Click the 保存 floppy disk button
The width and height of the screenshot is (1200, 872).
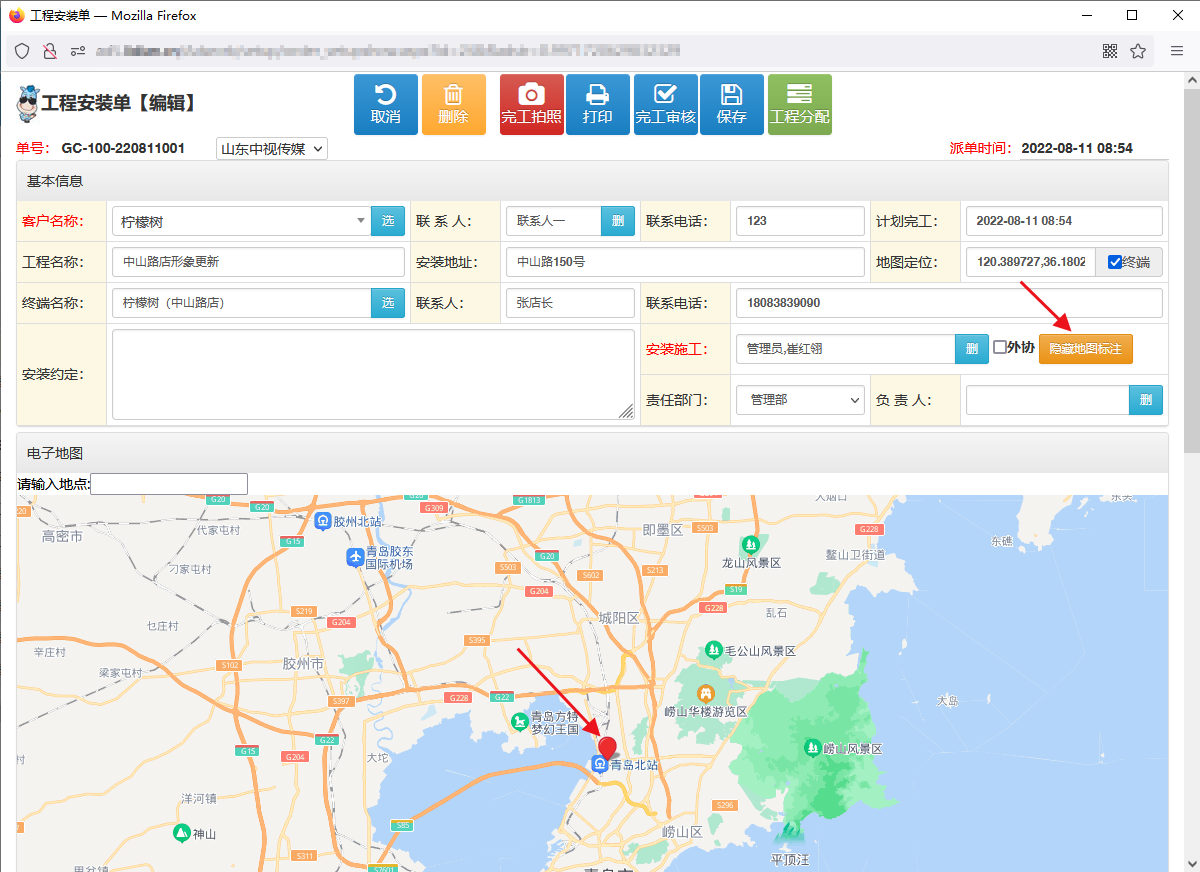coord(731,104)
